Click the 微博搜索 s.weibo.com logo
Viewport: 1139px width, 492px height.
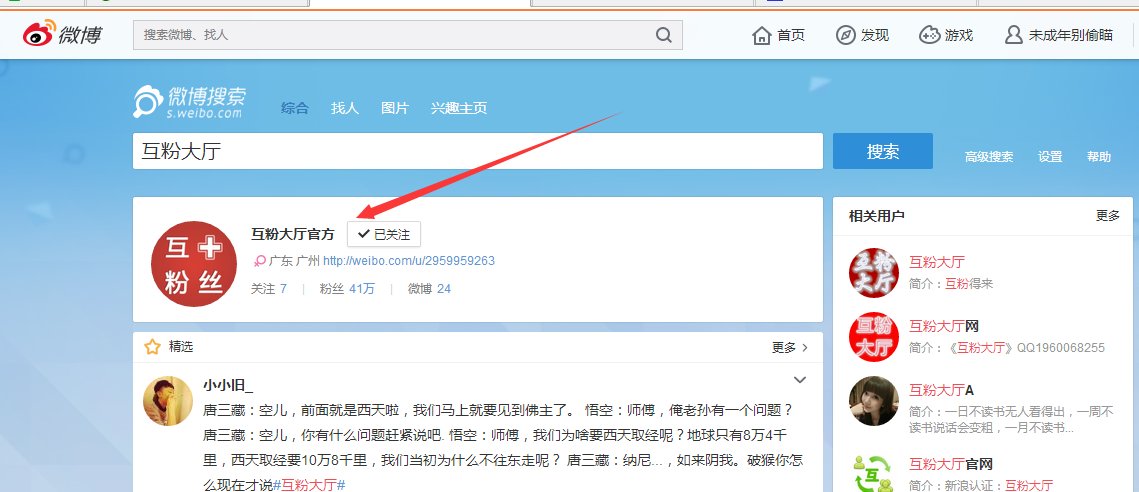pyautogui.click(x=190, y=102)
